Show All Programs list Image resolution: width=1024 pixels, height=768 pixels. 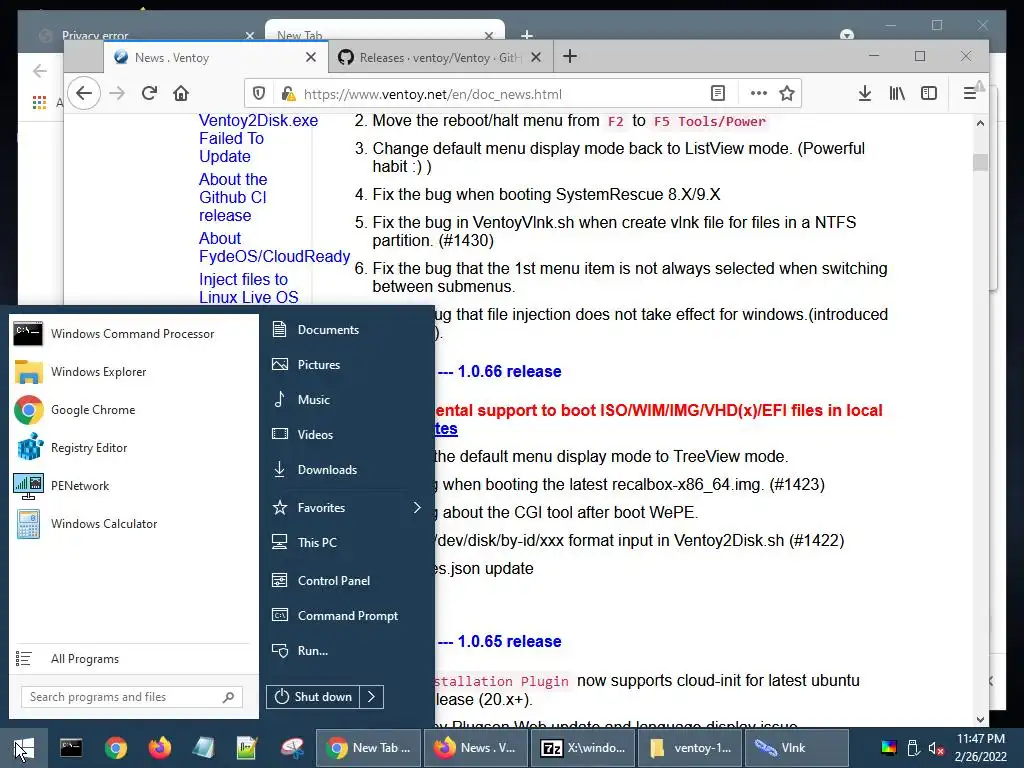click(x=133, y=659)
